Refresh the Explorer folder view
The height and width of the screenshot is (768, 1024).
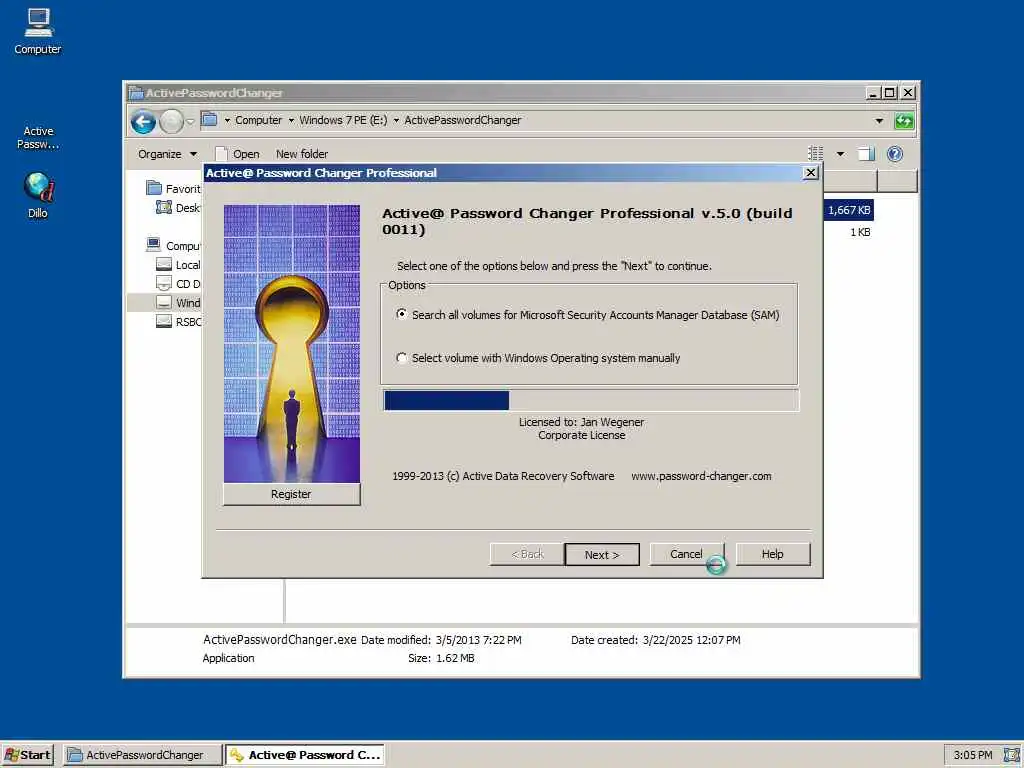point(904,121)
